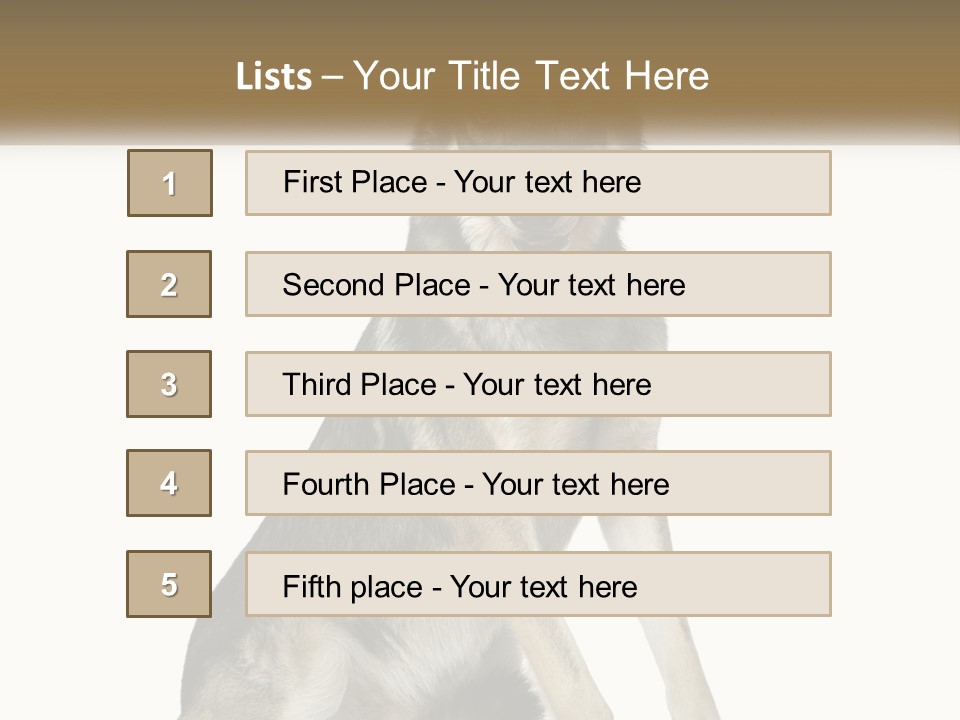The image size is (960, 720).
Task: Select the number 4 box
Action: coord(169,483)
